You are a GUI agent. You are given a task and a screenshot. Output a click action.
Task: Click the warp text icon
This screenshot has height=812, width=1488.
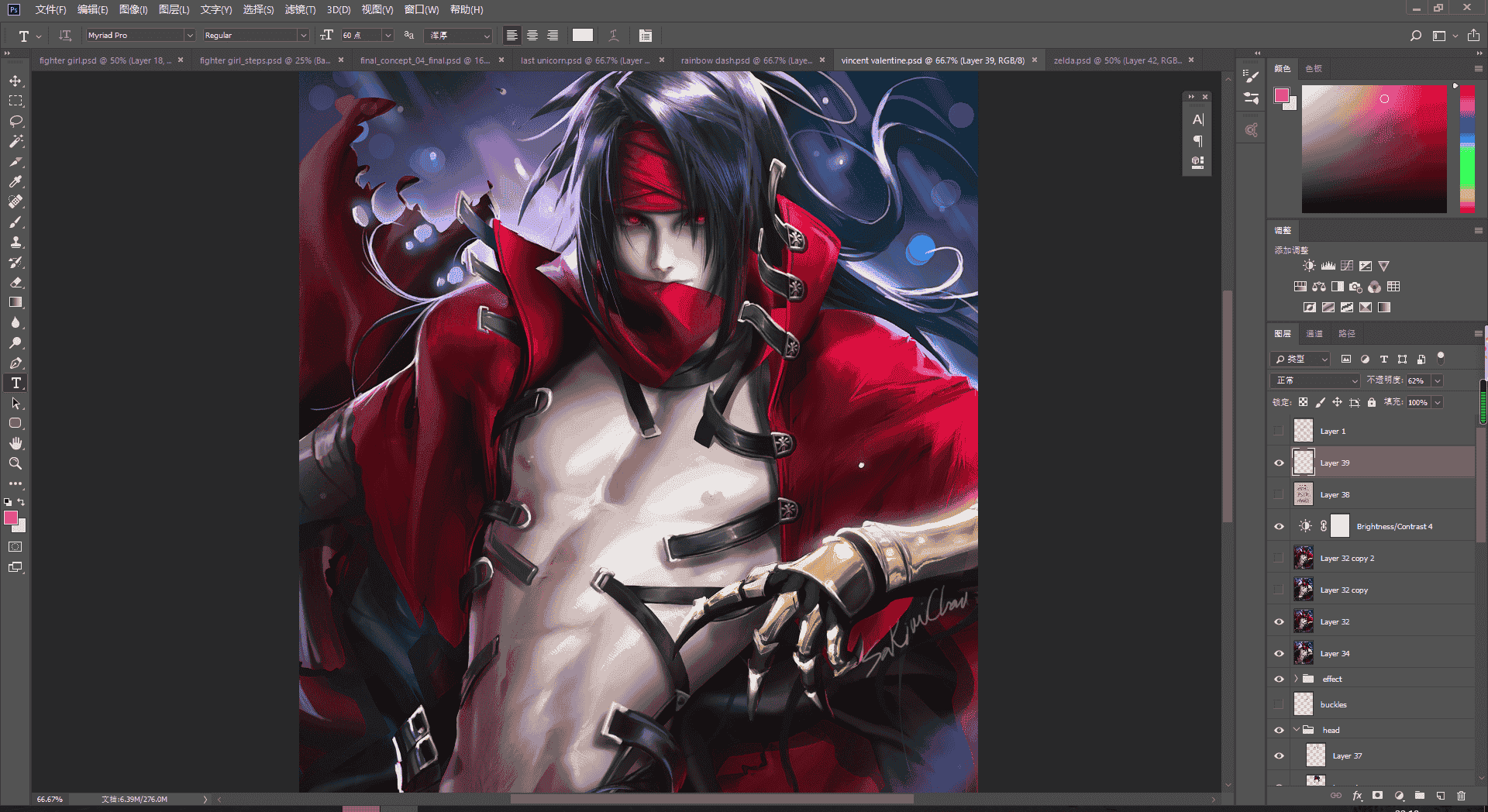tap(614, 35)
